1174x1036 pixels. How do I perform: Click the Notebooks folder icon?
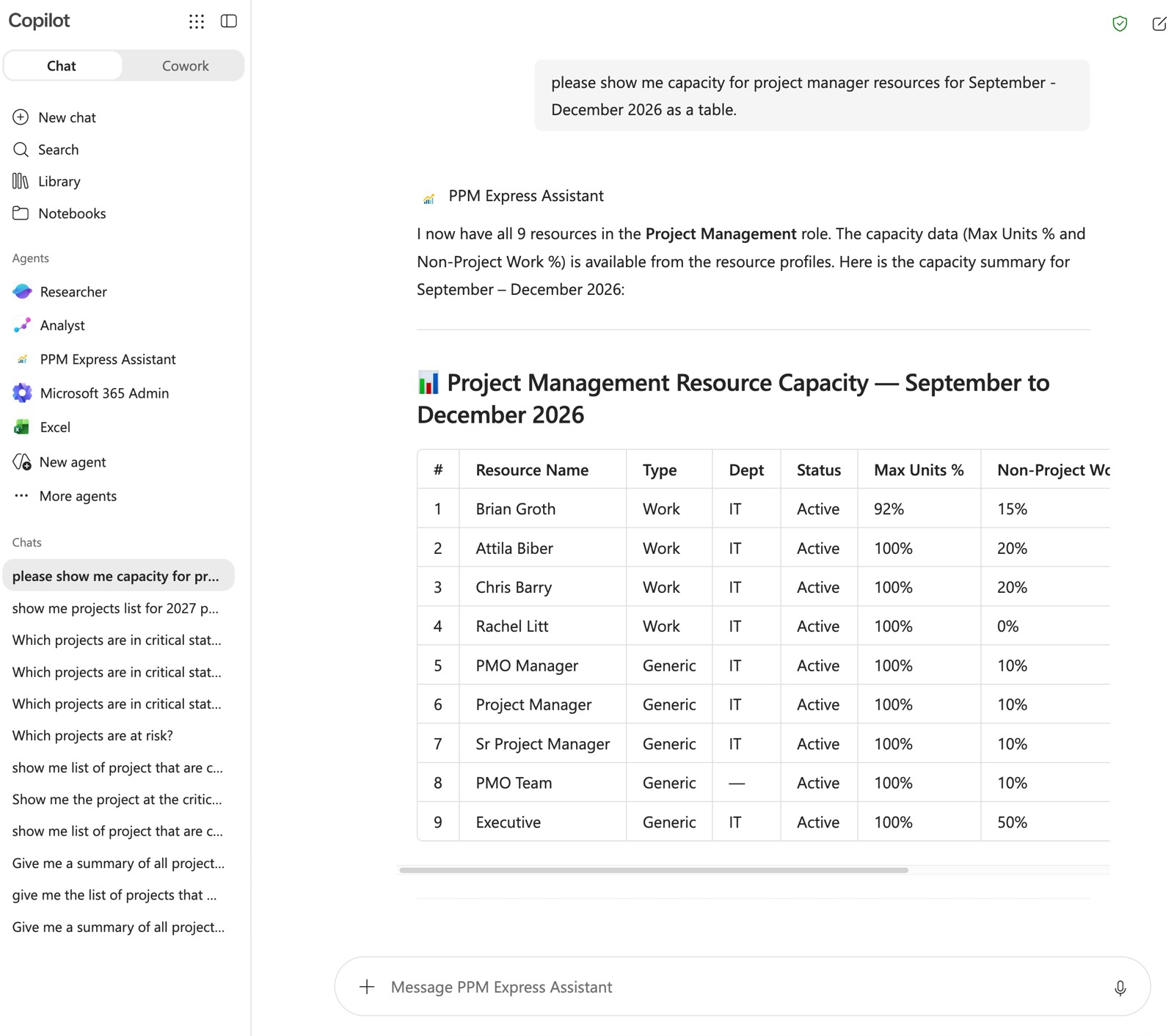[x=21, y=214]
